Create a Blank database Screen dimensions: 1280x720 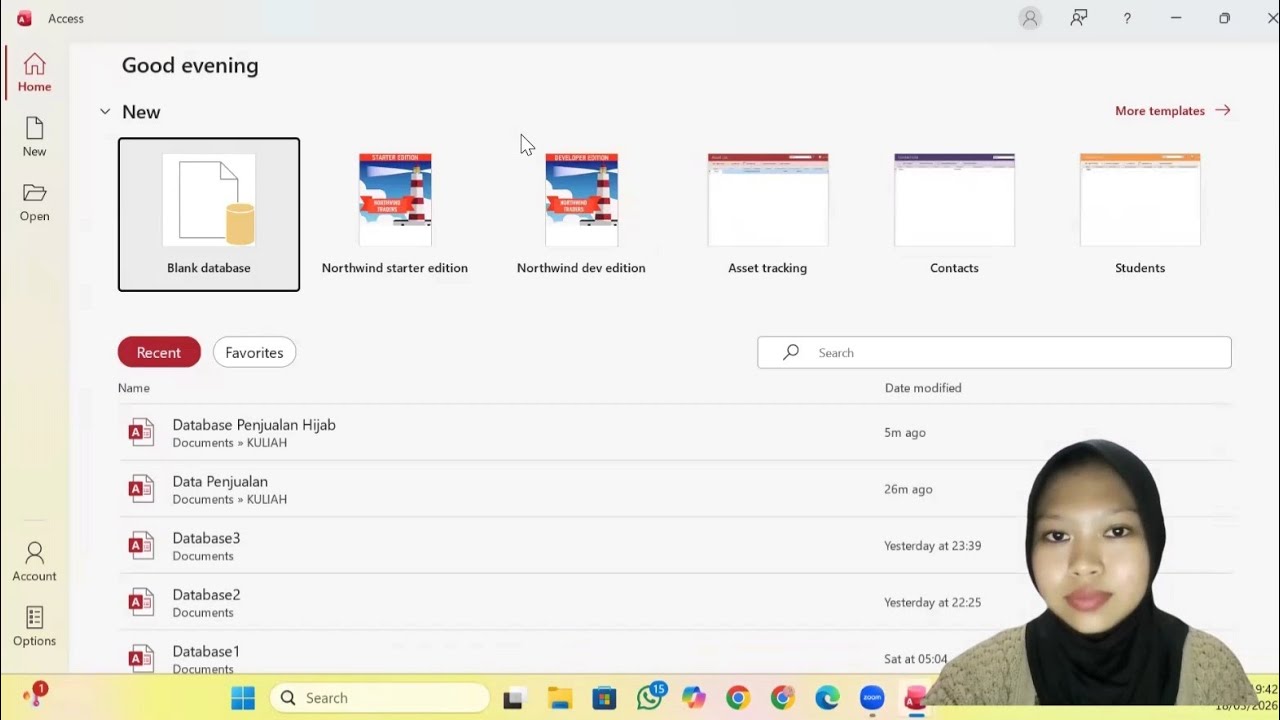pos(209,214)
